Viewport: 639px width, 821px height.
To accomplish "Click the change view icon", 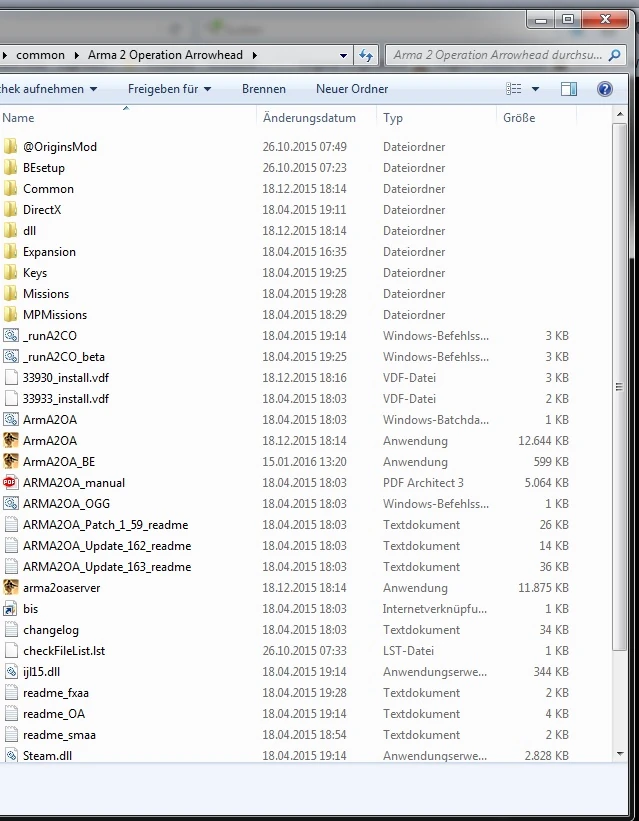I will point(513,89).
